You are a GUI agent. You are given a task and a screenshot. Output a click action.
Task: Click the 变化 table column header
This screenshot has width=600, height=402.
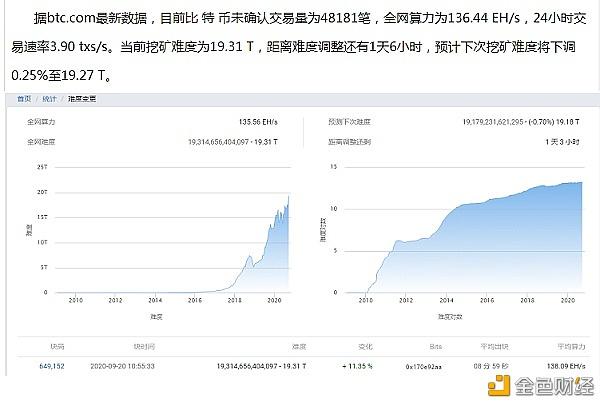point(365,347)
